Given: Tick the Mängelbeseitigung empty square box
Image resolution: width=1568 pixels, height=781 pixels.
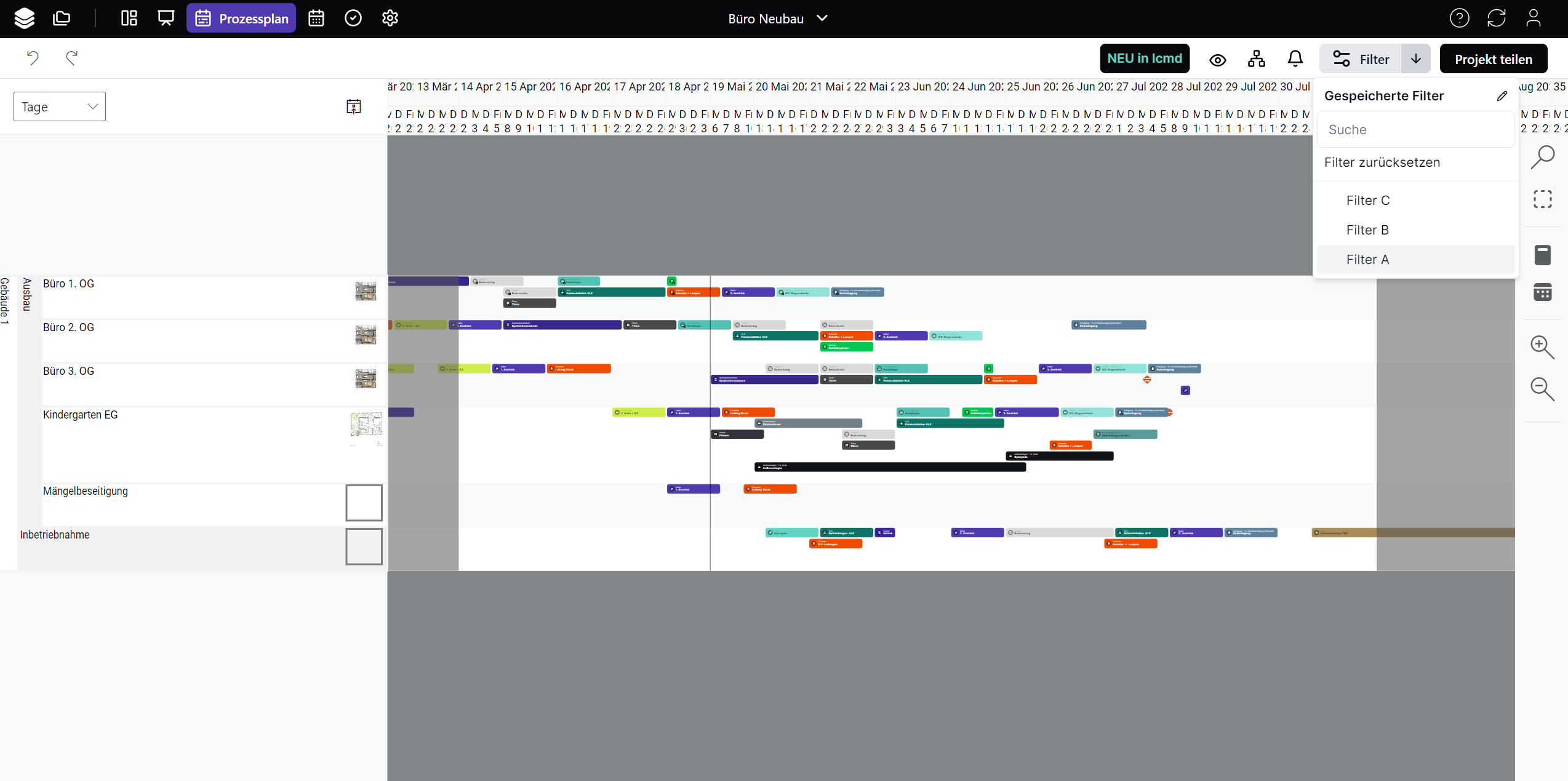Looking at the screenshot, I should [x=364, y=503].
